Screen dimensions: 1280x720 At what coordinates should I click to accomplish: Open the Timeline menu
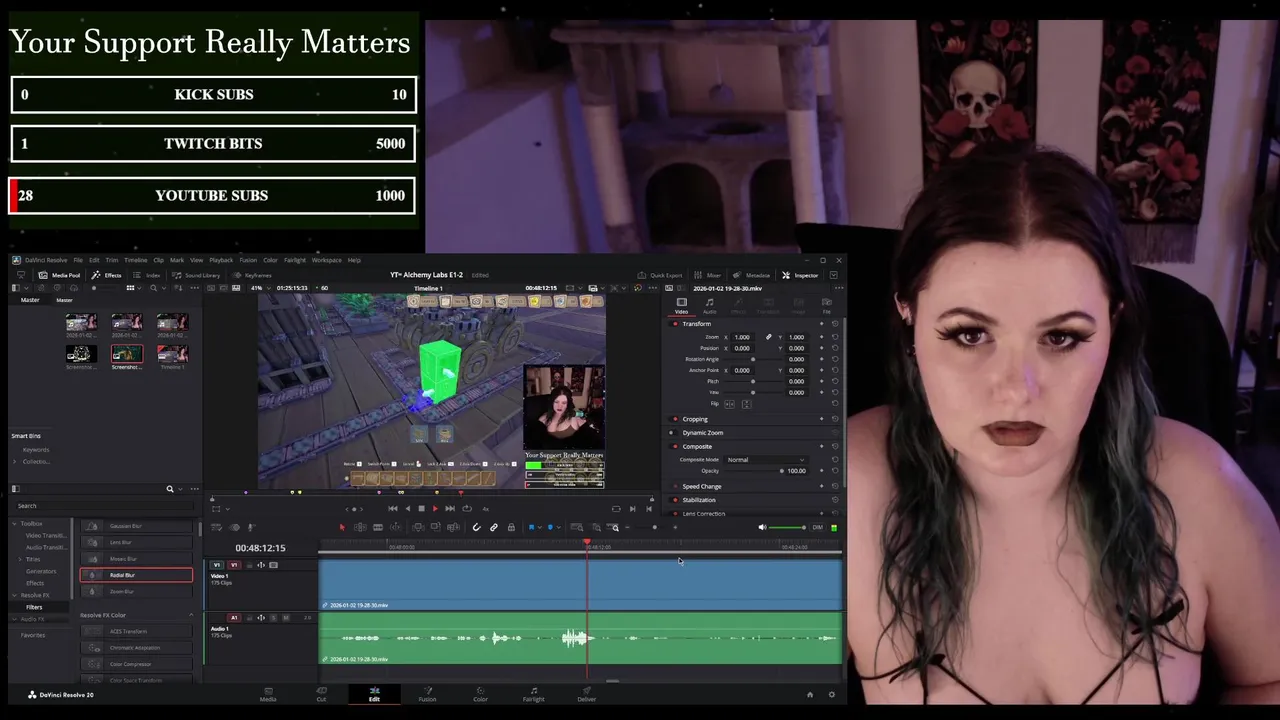click(x=136, y=260)
